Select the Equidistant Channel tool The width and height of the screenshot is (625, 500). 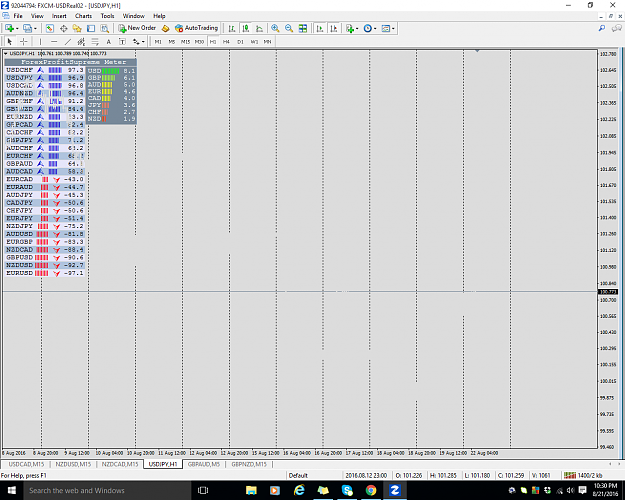tap(81, 41)
